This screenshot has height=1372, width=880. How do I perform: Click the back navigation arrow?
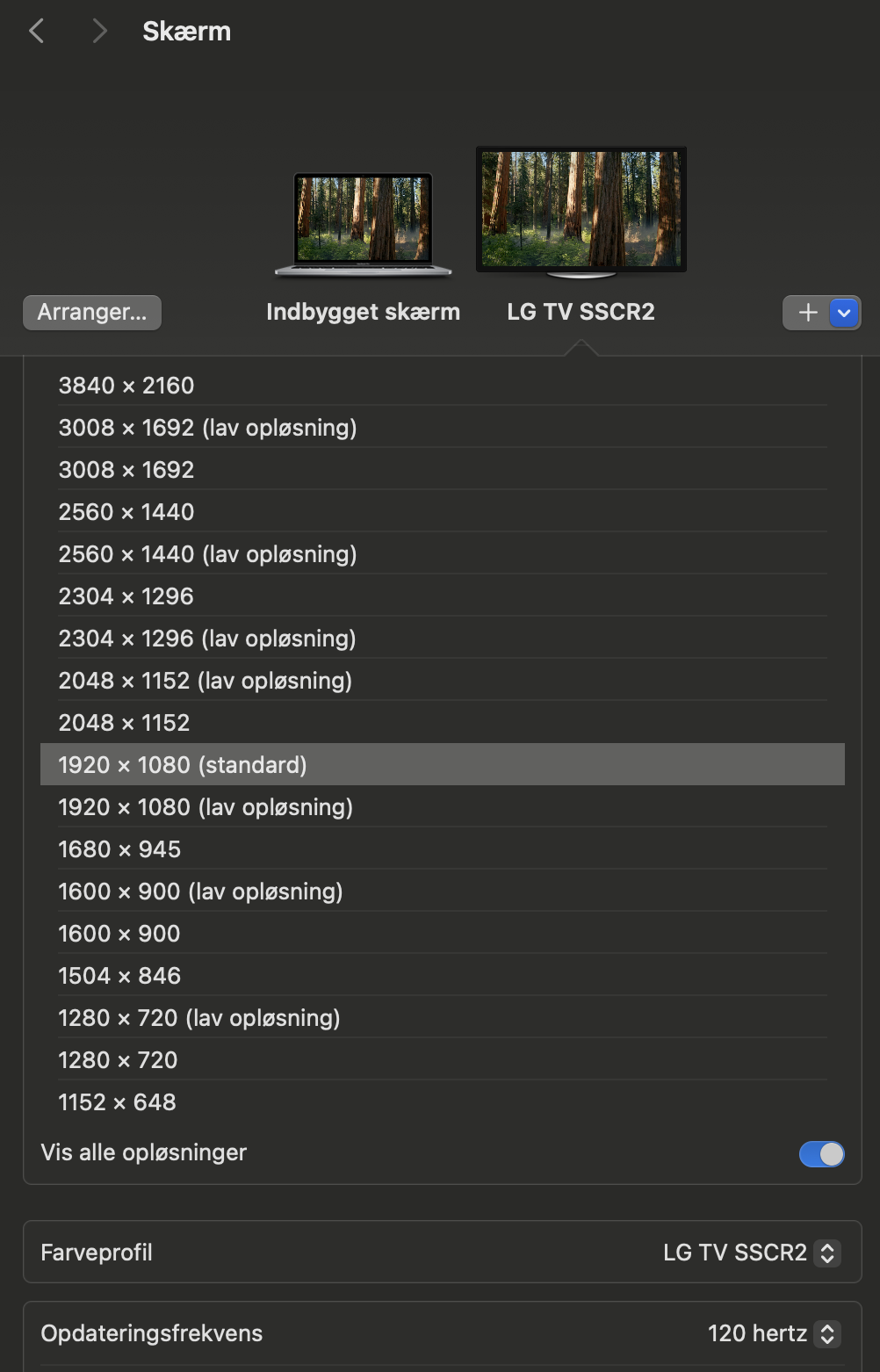point(36,31)
